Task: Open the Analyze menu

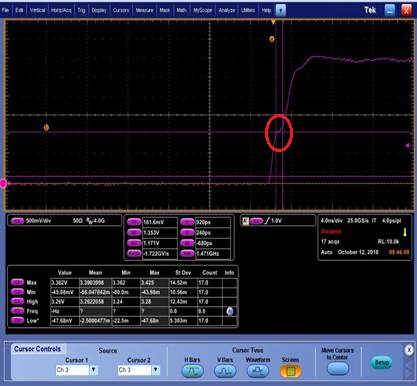Action: (227, 10)
